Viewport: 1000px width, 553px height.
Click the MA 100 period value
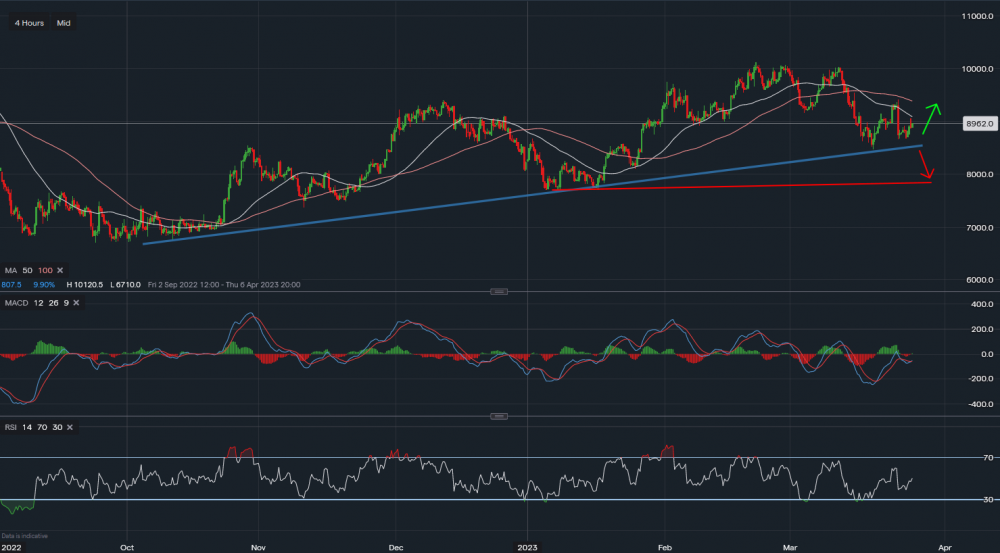tap(44, 271)
